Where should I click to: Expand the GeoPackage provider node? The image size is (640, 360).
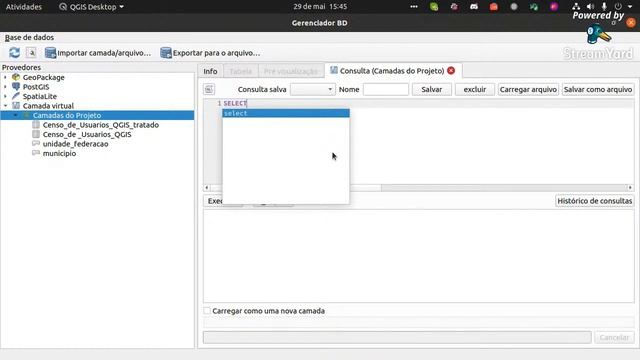(x=5, y=77)
